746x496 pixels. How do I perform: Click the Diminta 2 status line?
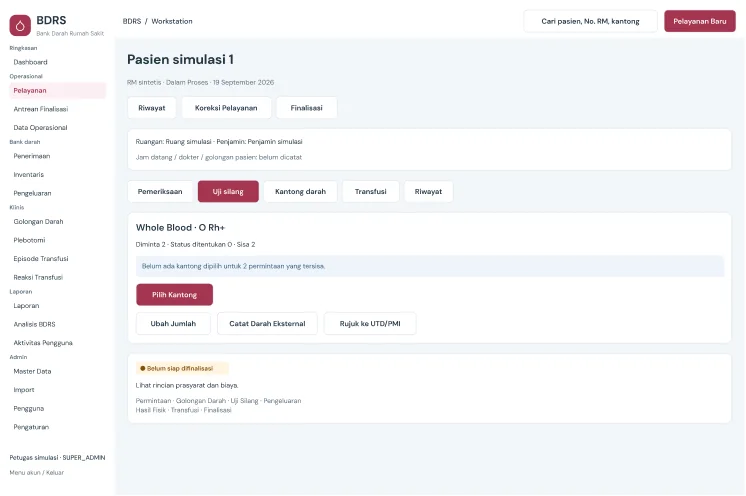click(x=196, y=244)
